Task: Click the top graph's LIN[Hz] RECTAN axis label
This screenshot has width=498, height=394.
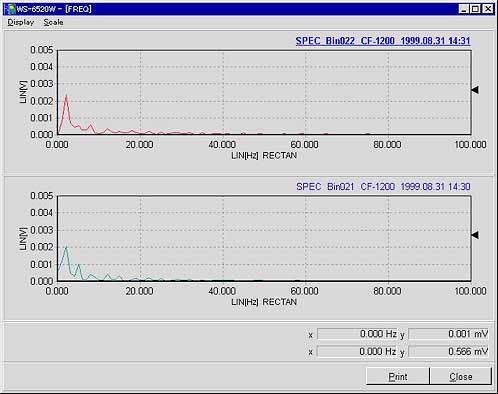Action: pyautogui.click(x=264, y=155)
